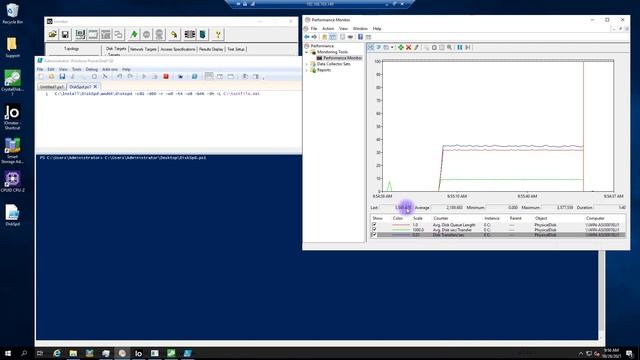This screenshot has height=360, width=640.
Task: Forward arrow in Performance Monitor toolbar
Action: 314,37
